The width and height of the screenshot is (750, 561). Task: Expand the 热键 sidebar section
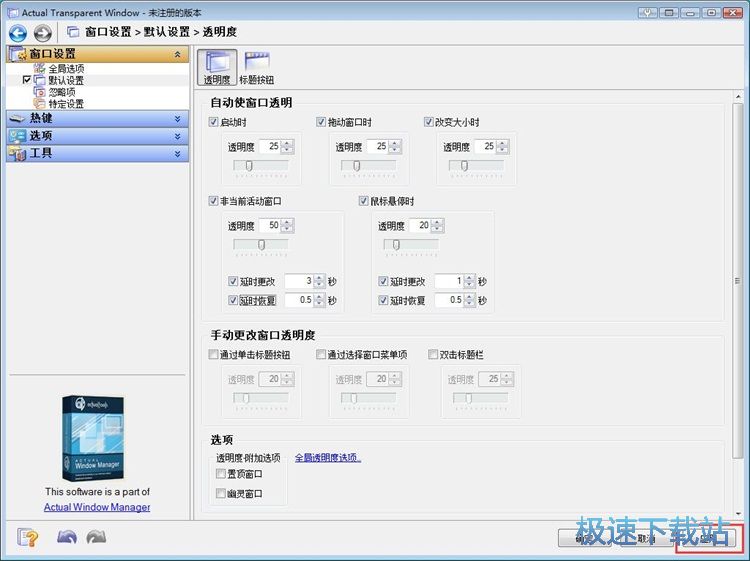97,118
